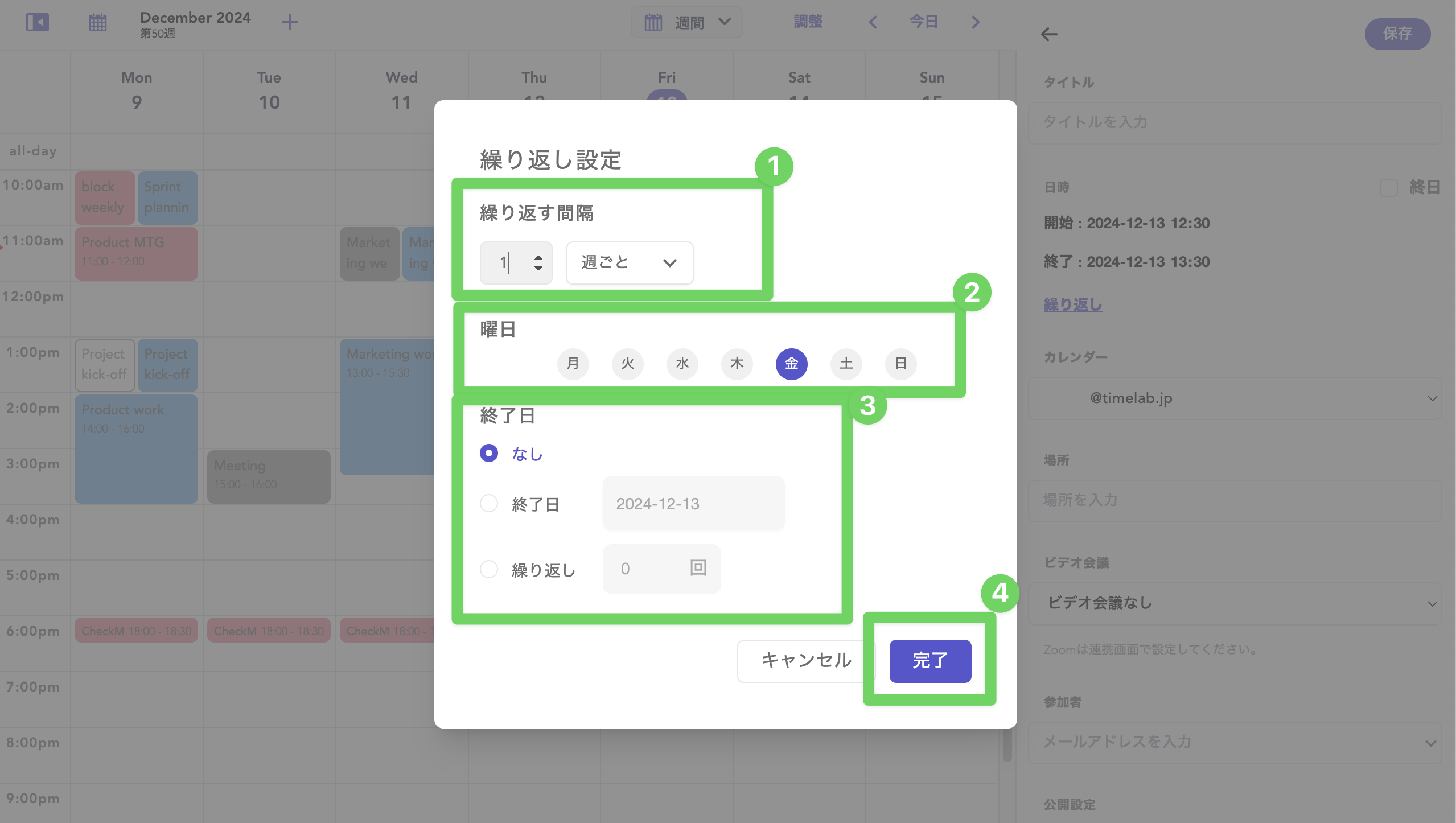Open the 週間 view selector
Image resolution: width=1456 pixels, height=823 pixels.
coord(687,22)
